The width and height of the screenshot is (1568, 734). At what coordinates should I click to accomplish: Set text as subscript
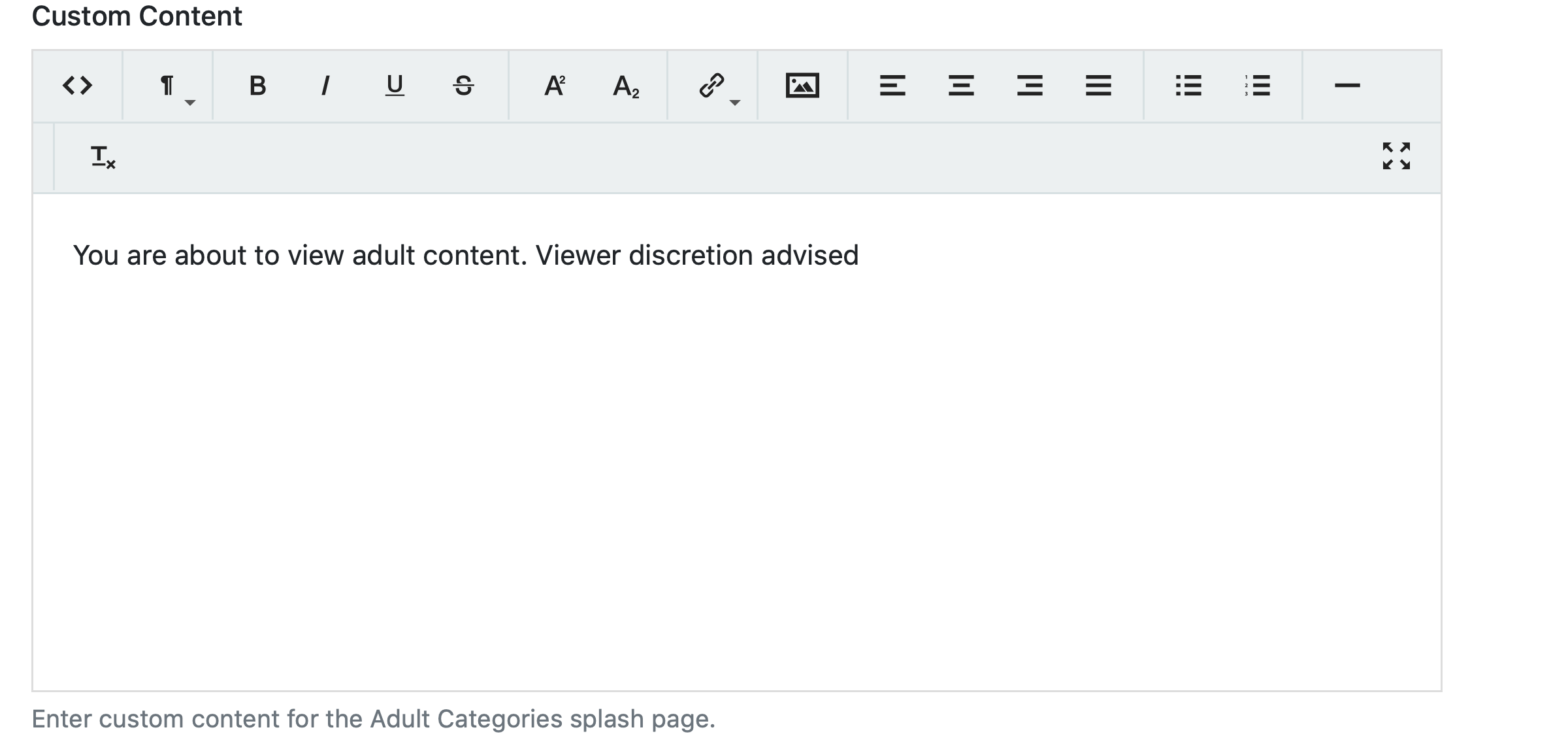(x=625, y=86)
